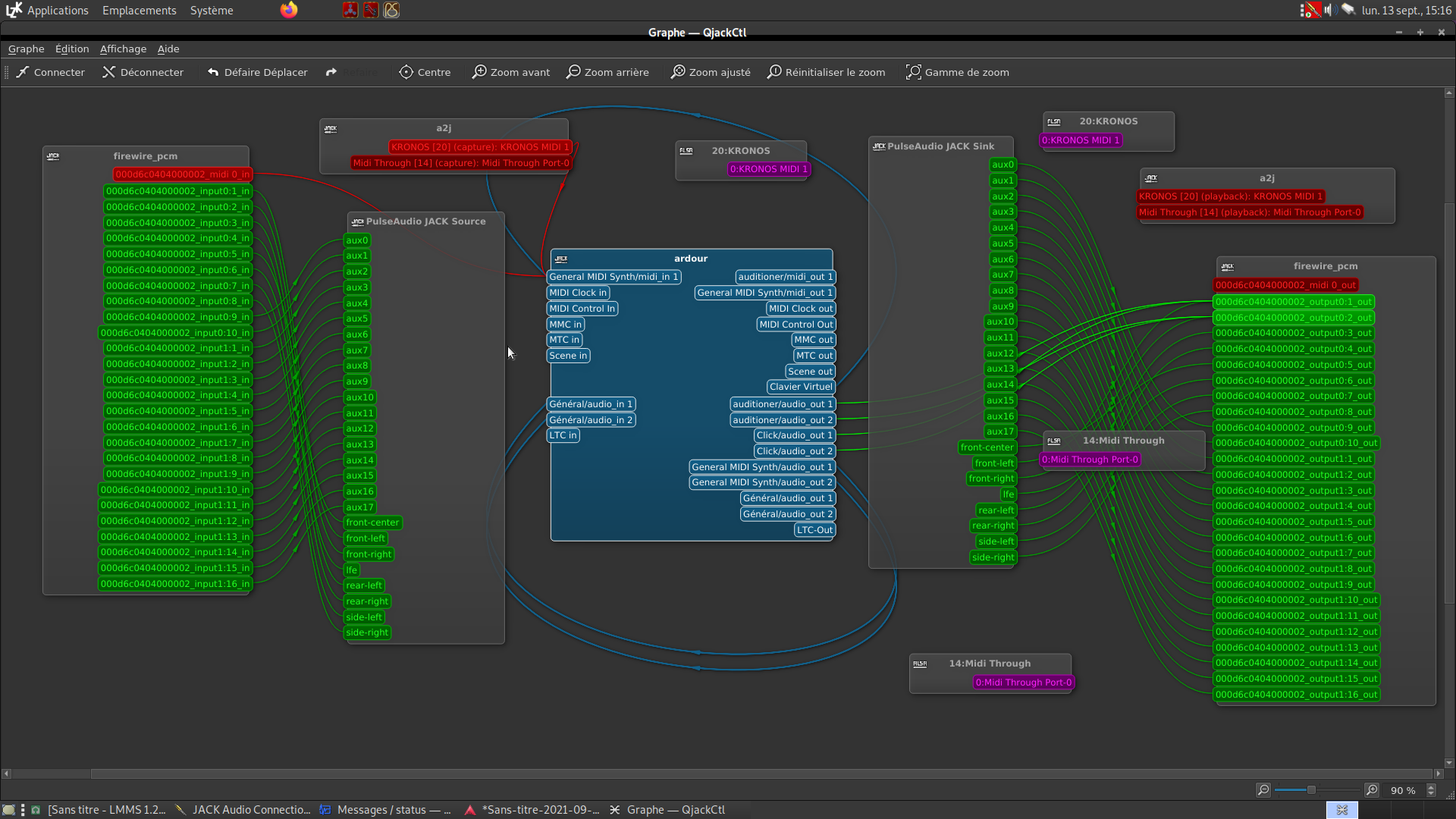Viewport: 1456px width, 819px height.
Task: Click Réinitialiser le zoom
Action: pos(826,72)
